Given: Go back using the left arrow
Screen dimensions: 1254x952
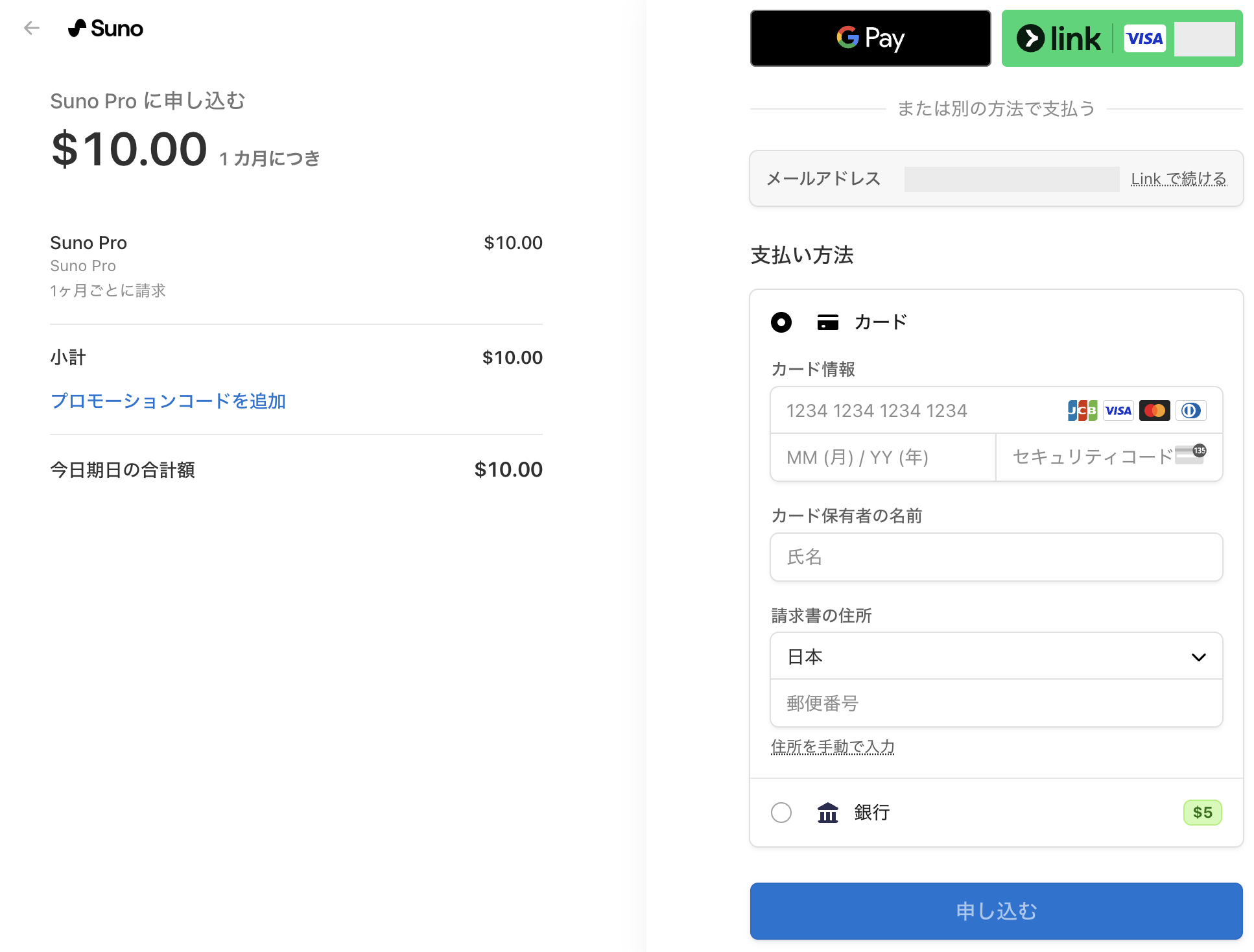Looking at the screenshot, I should [31, 28].
